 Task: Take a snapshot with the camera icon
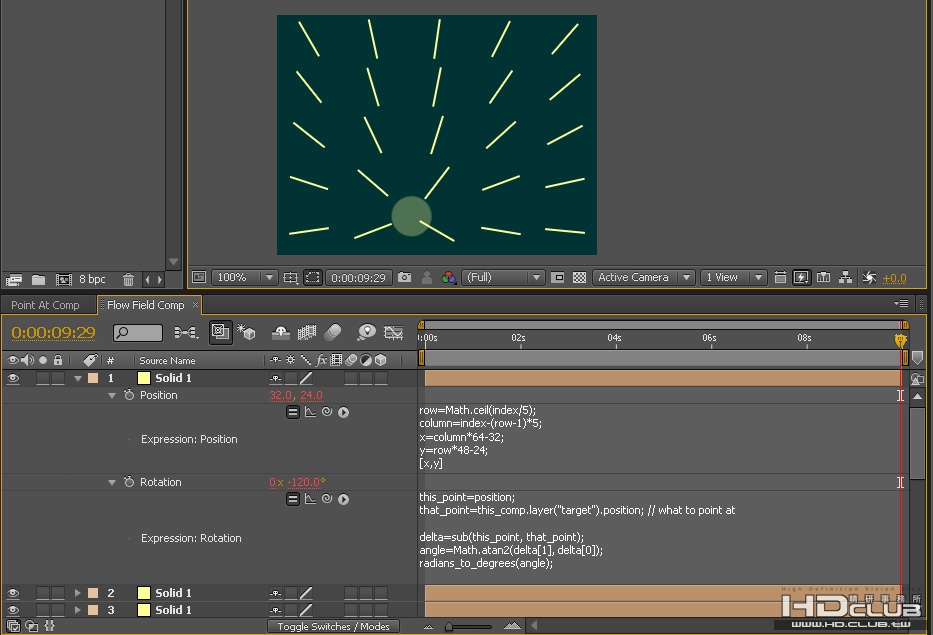pyautogui.click(x=405, y=277)
